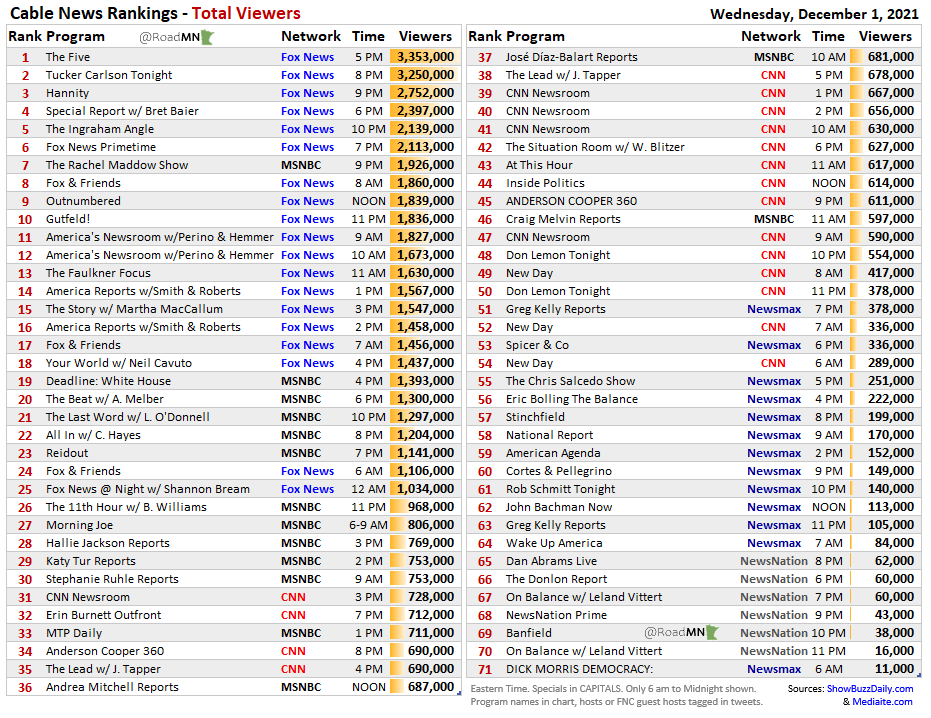The image size is (931, 718).
Task: Click 'Katy Tur Reports' program name
Action: (90, 561)
